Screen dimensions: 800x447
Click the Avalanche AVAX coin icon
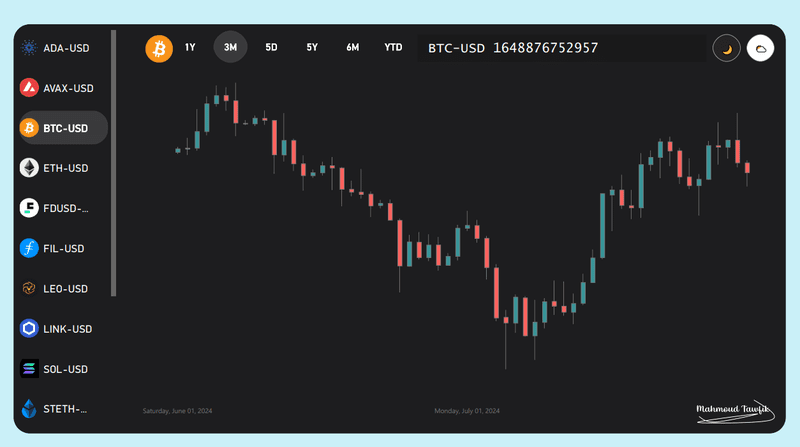tap(29, 88)
